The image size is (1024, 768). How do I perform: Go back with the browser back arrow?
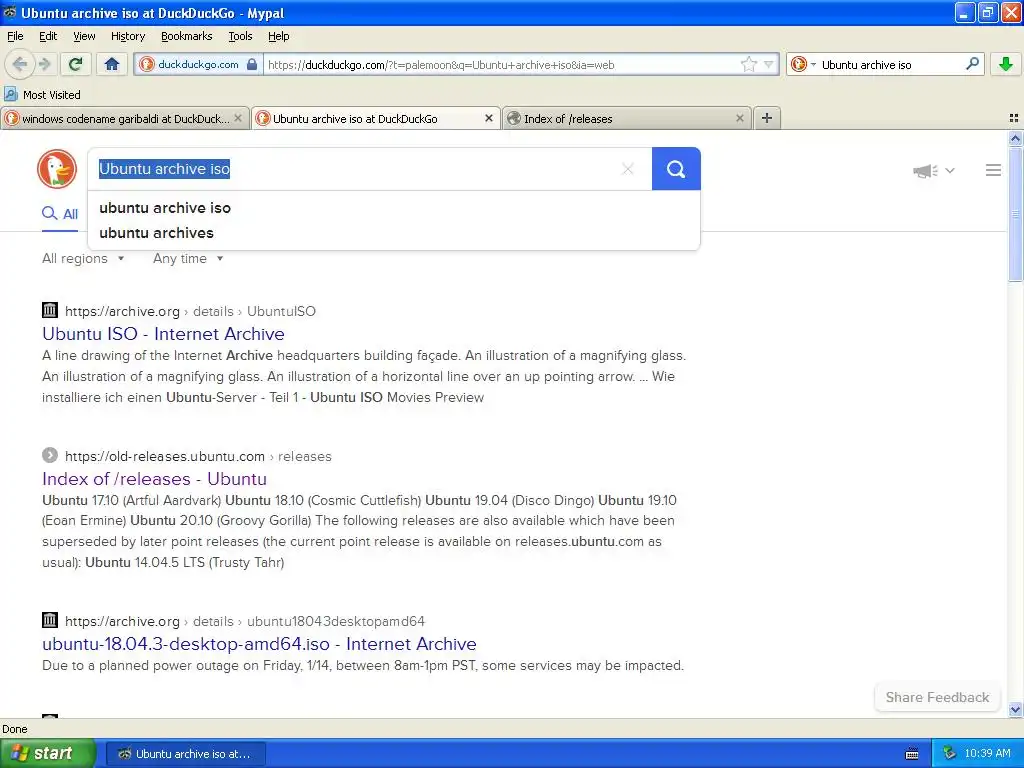[19, 64]
